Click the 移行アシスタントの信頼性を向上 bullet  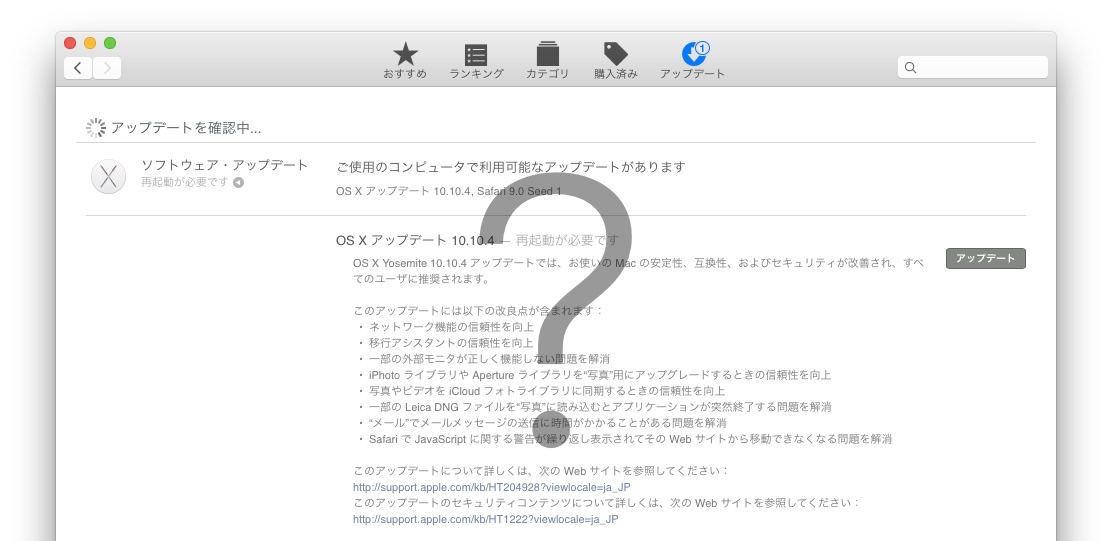(451, 343)
